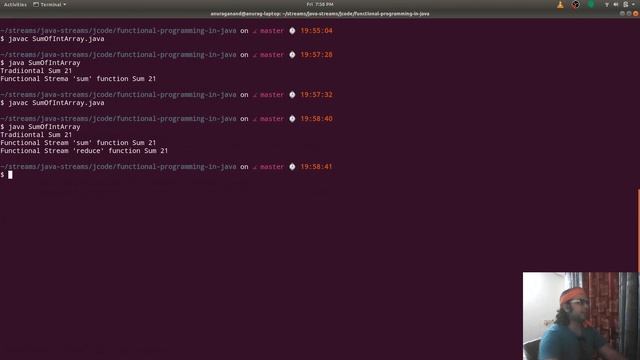Click the path on the 19:57:32 prompt line
Image resolution: width=640 pixels, height=360 pixels.
[118, 95]
